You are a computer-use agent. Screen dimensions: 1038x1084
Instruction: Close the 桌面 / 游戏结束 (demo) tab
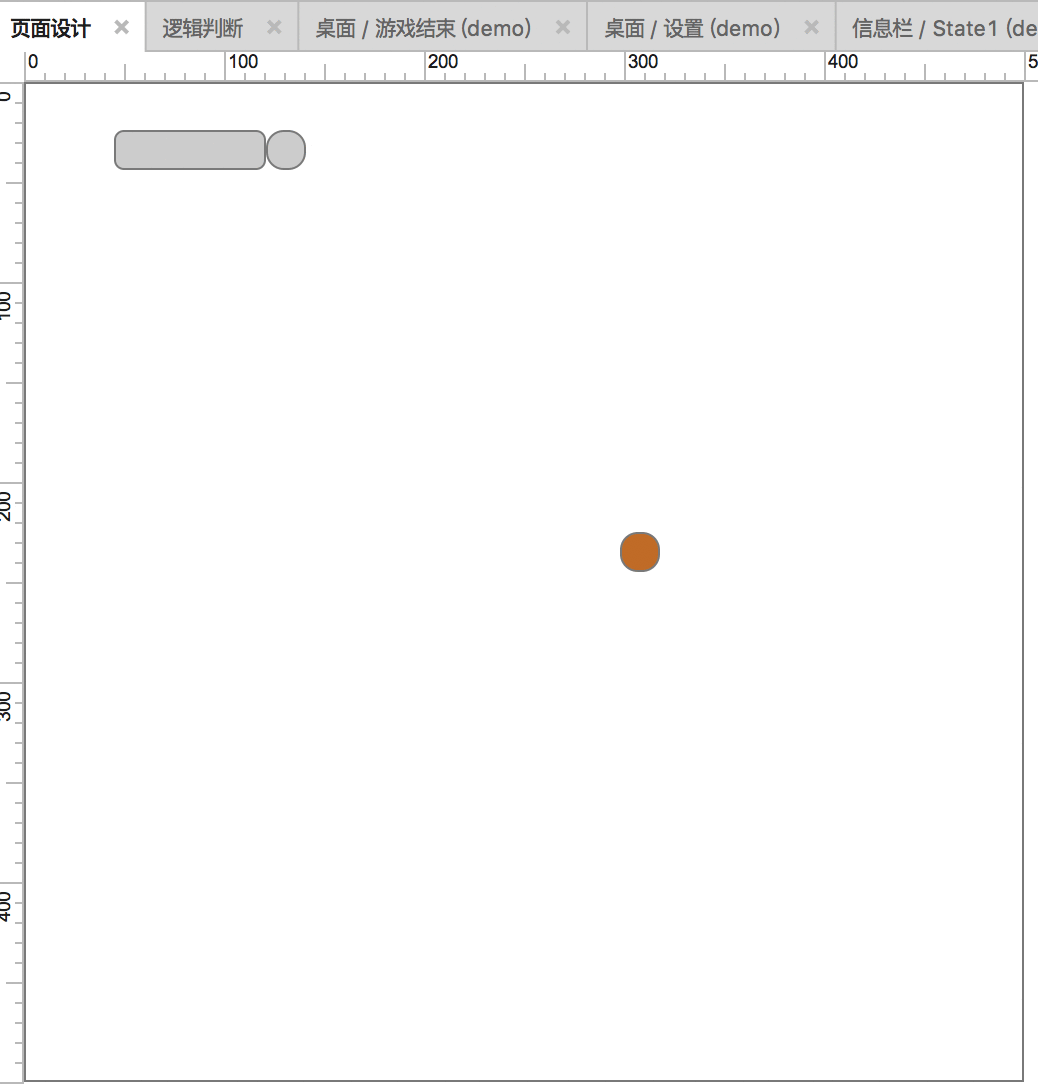563,28
